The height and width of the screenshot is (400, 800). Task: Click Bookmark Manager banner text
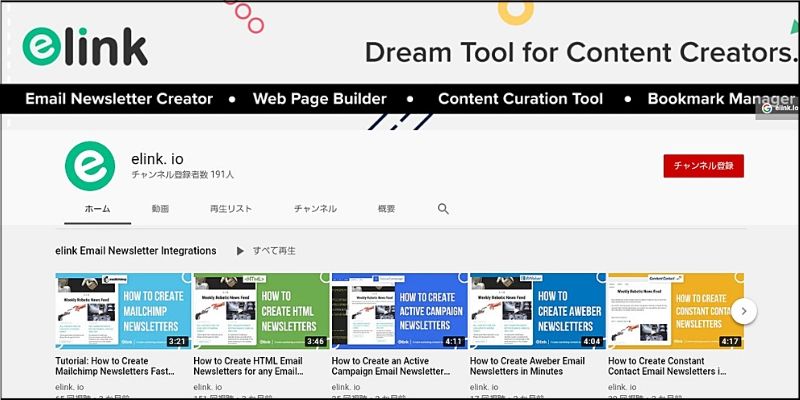pos(721,99)
